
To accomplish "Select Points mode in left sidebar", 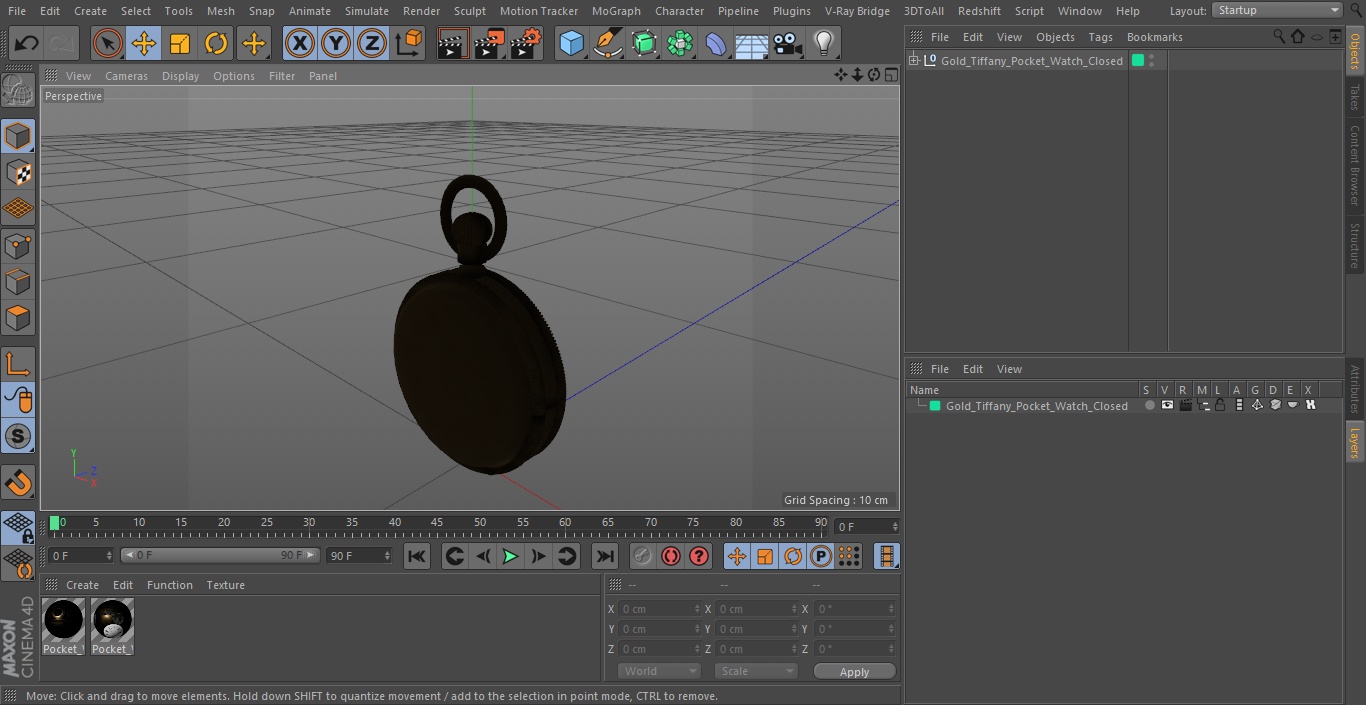I will pyautogui.click(x=18, y=245).
